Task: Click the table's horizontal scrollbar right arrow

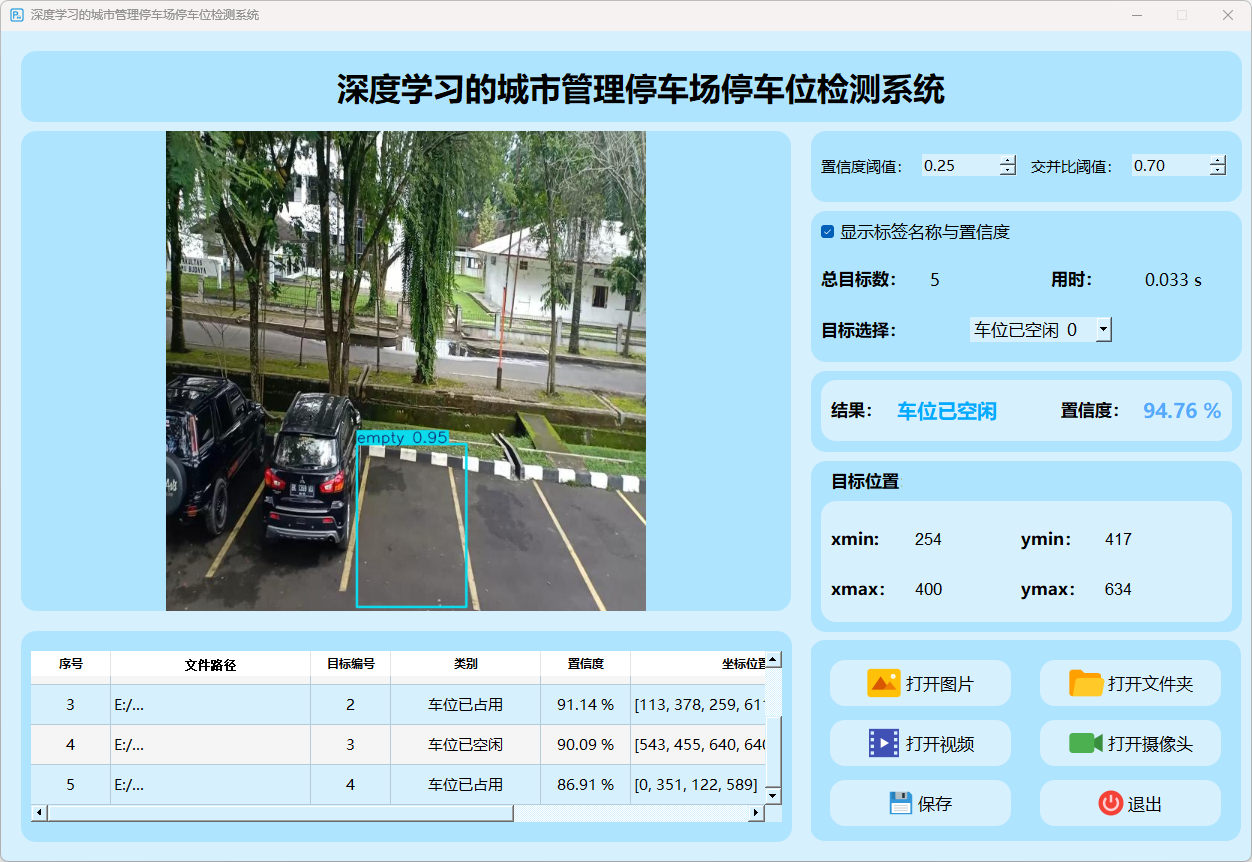Action: pyautogui.click(x=756, y=813)
